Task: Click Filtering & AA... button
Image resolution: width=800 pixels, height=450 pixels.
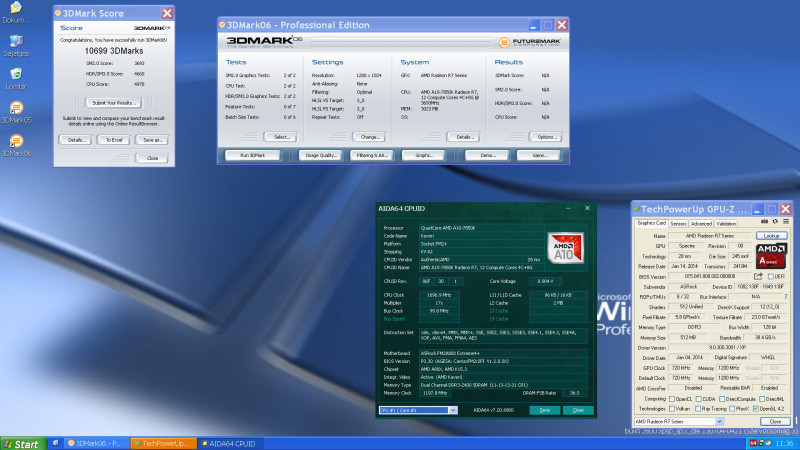Action: click(372, 155)
